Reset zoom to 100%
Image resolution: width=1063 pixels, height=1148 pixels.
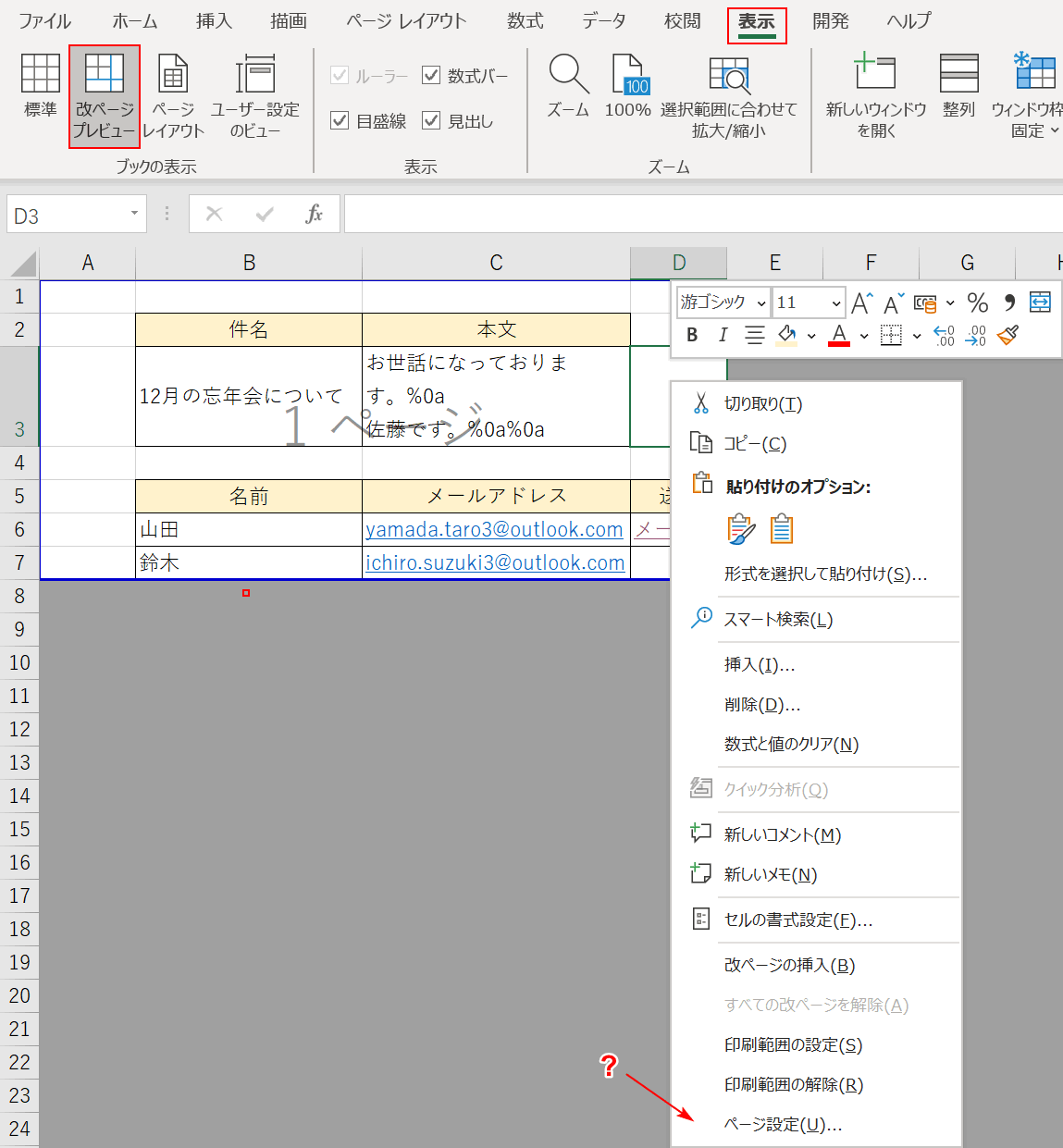point(628,86)
